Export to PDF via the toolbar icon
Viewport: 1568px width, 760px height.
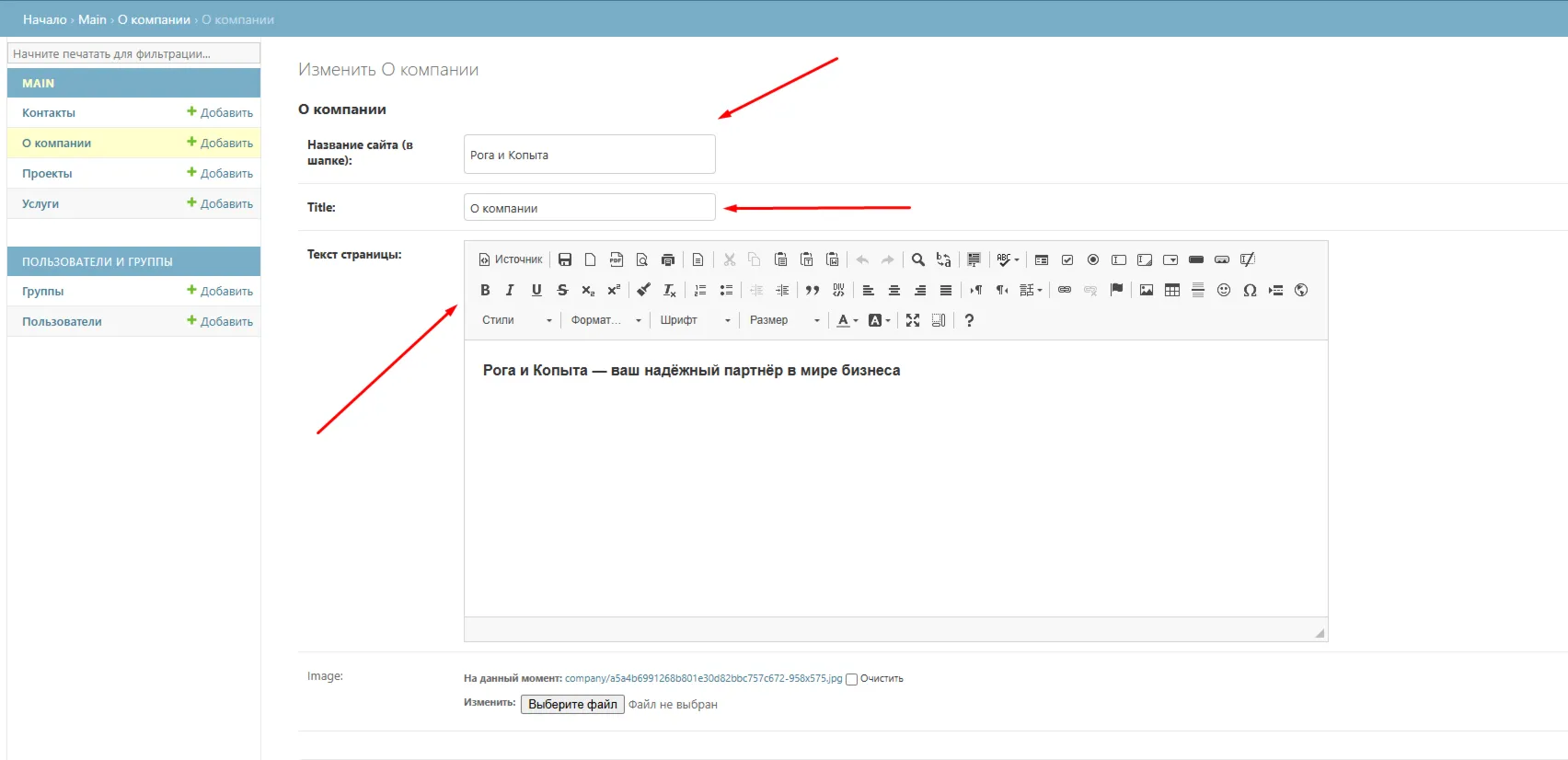pos(617,259)
